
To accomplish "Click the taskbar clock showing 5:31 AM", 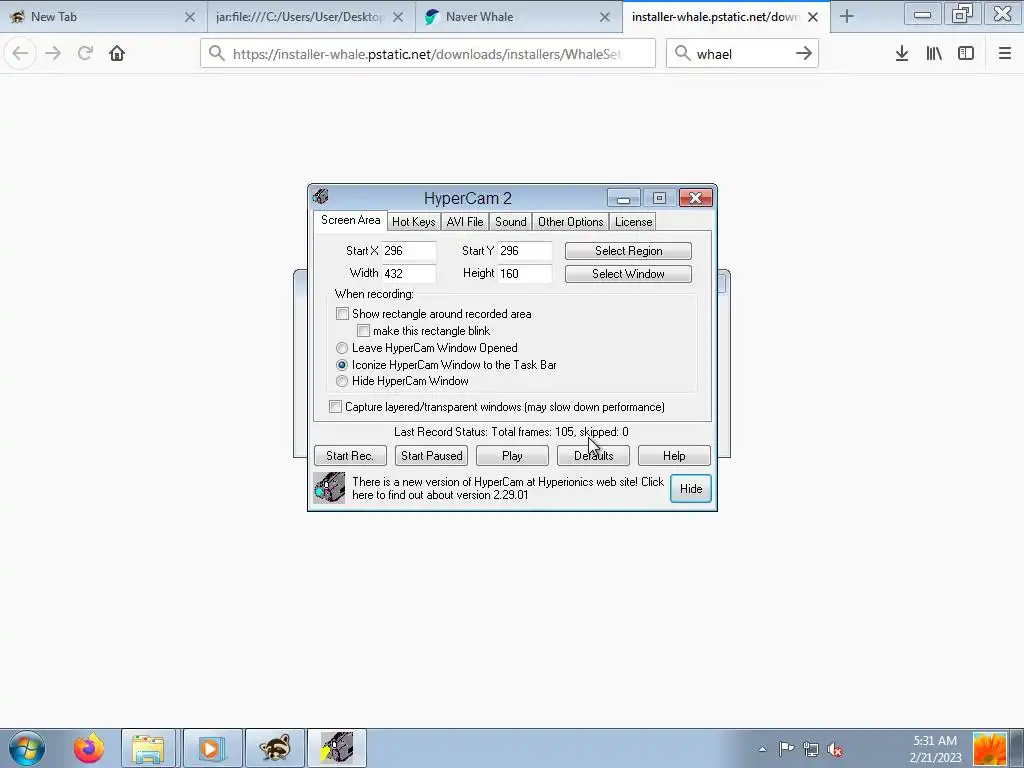I will click(935, 749).
